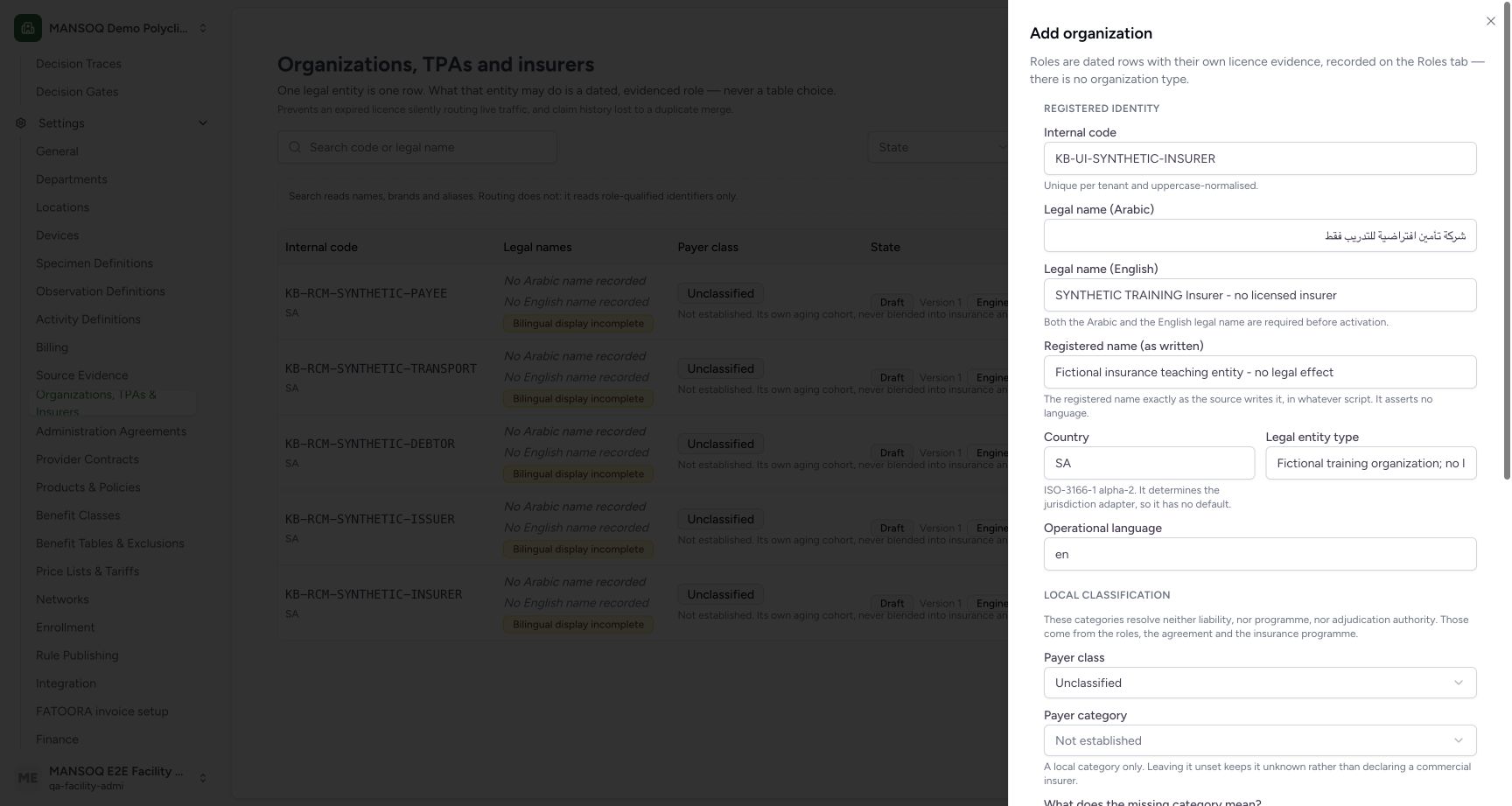Edit the Legal entity type field
Image resolution: width=1512 pixels, height=806 pixels.
tap(1371, 463)
